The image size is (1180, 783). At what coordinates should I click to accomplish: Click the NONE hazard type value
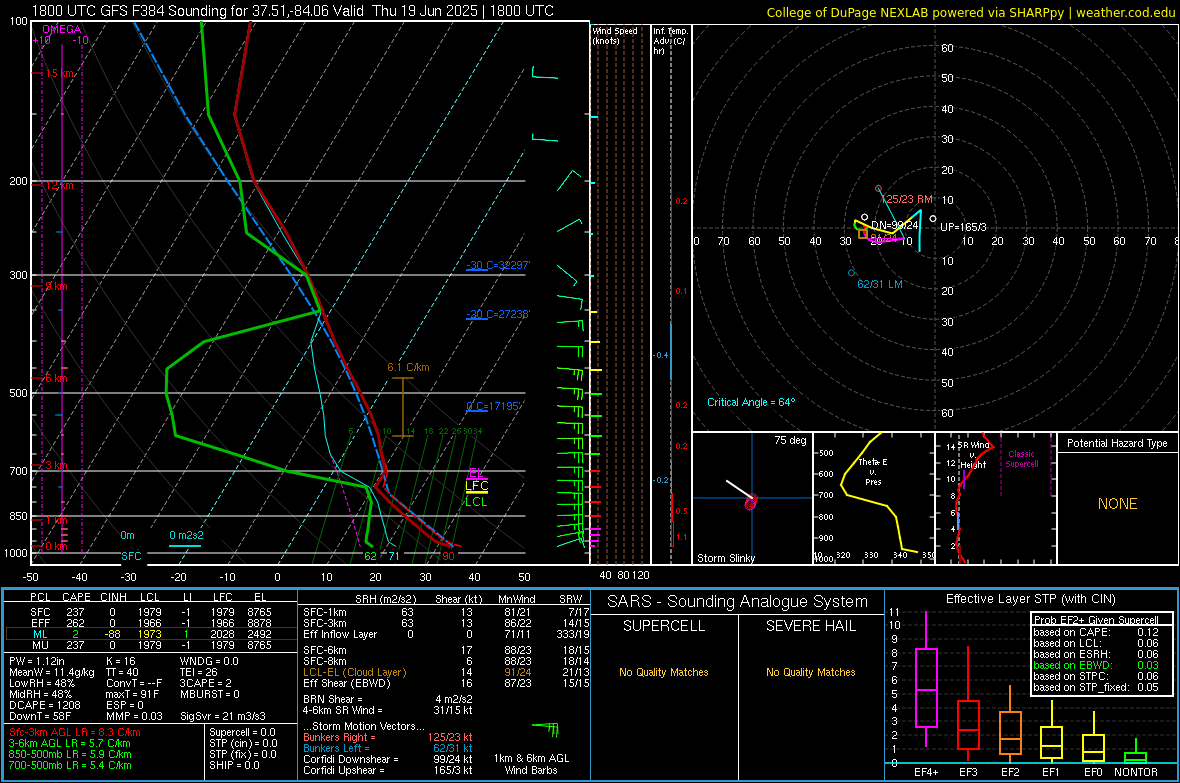1117,504
